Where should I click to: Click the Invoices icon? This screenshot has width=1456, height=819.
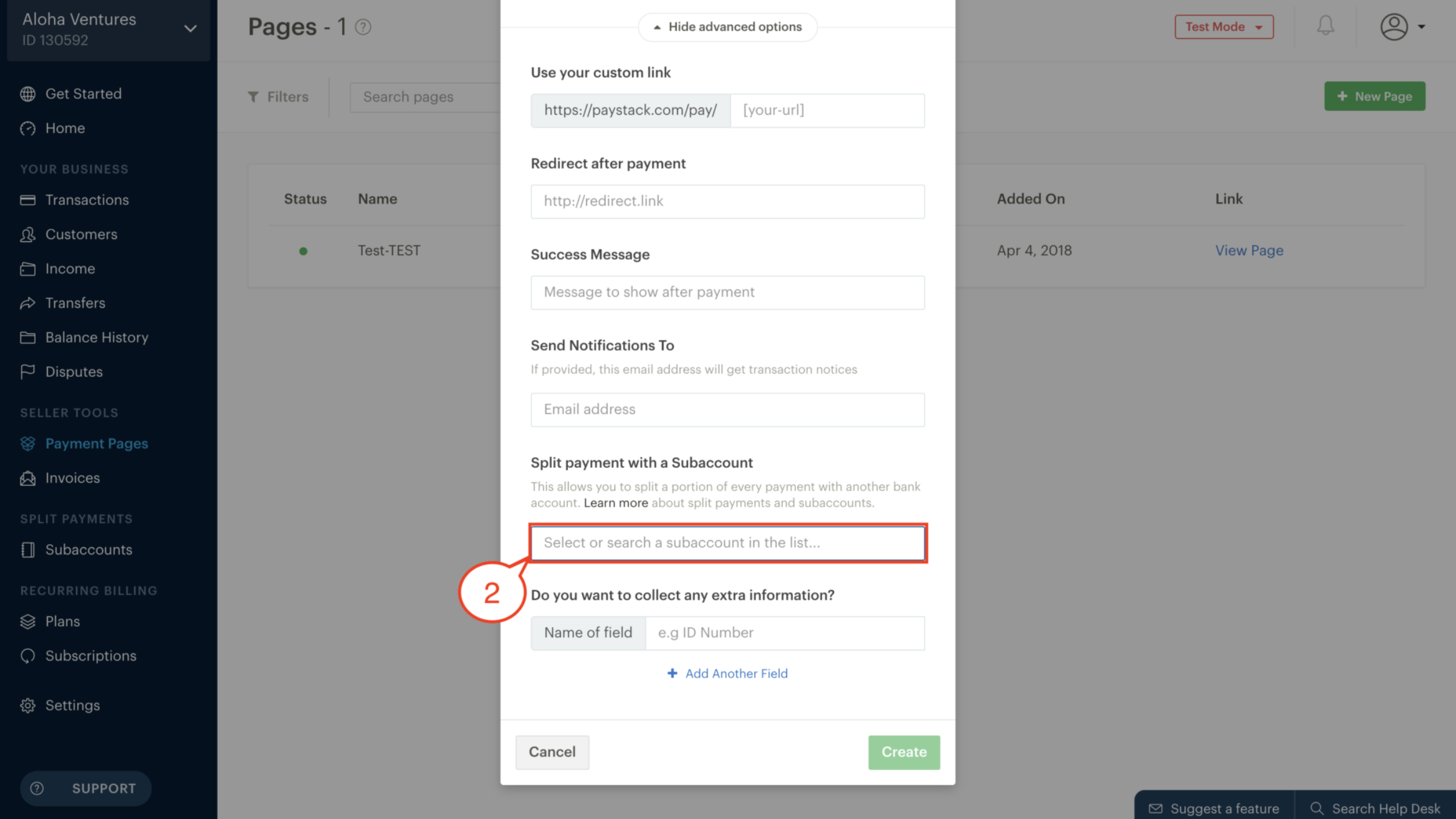28,477
